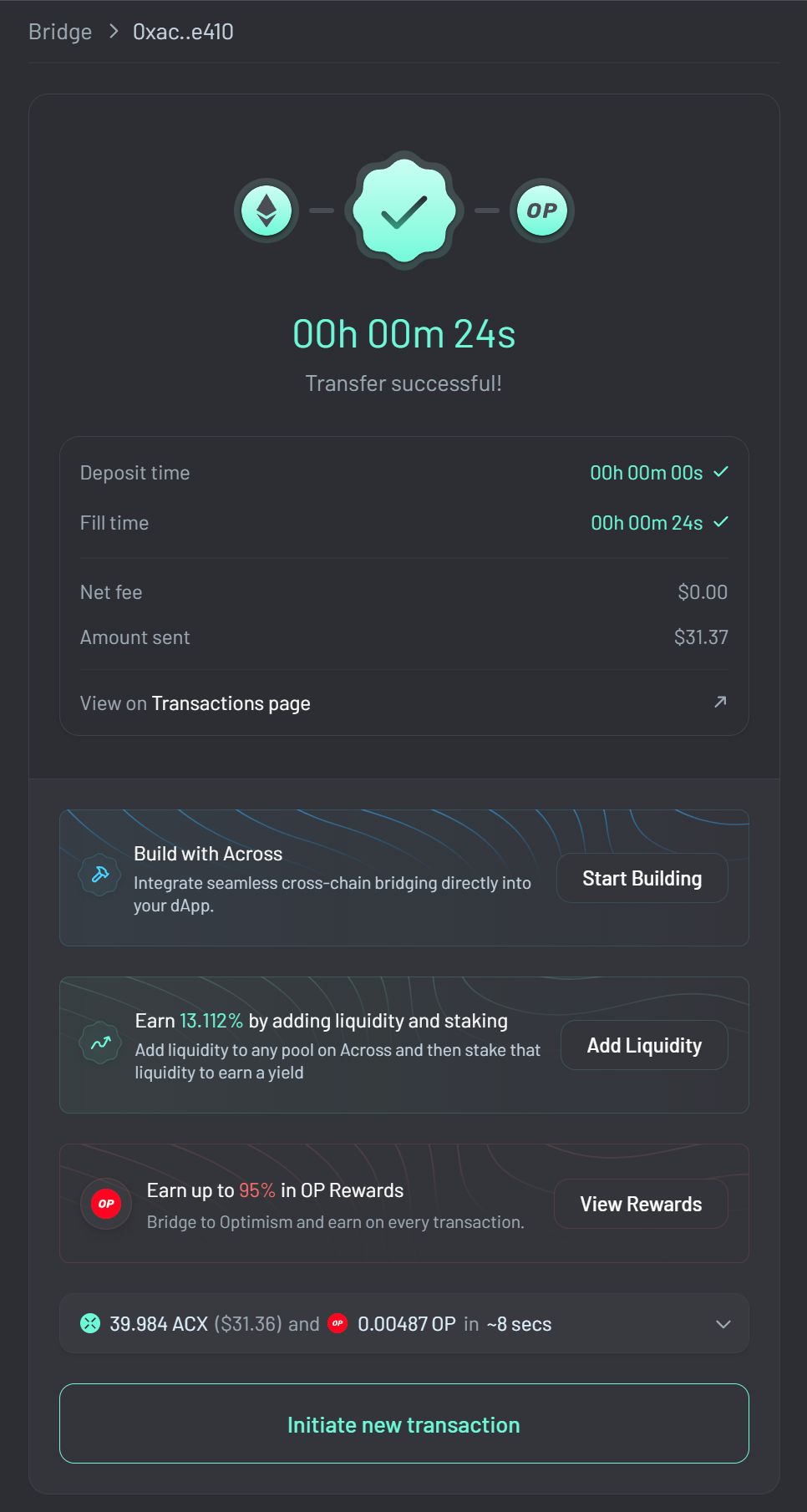Screen dimensions: 807x1512
Task: Click the checkmark beside Fill time
Action: [x=721, y=522]
